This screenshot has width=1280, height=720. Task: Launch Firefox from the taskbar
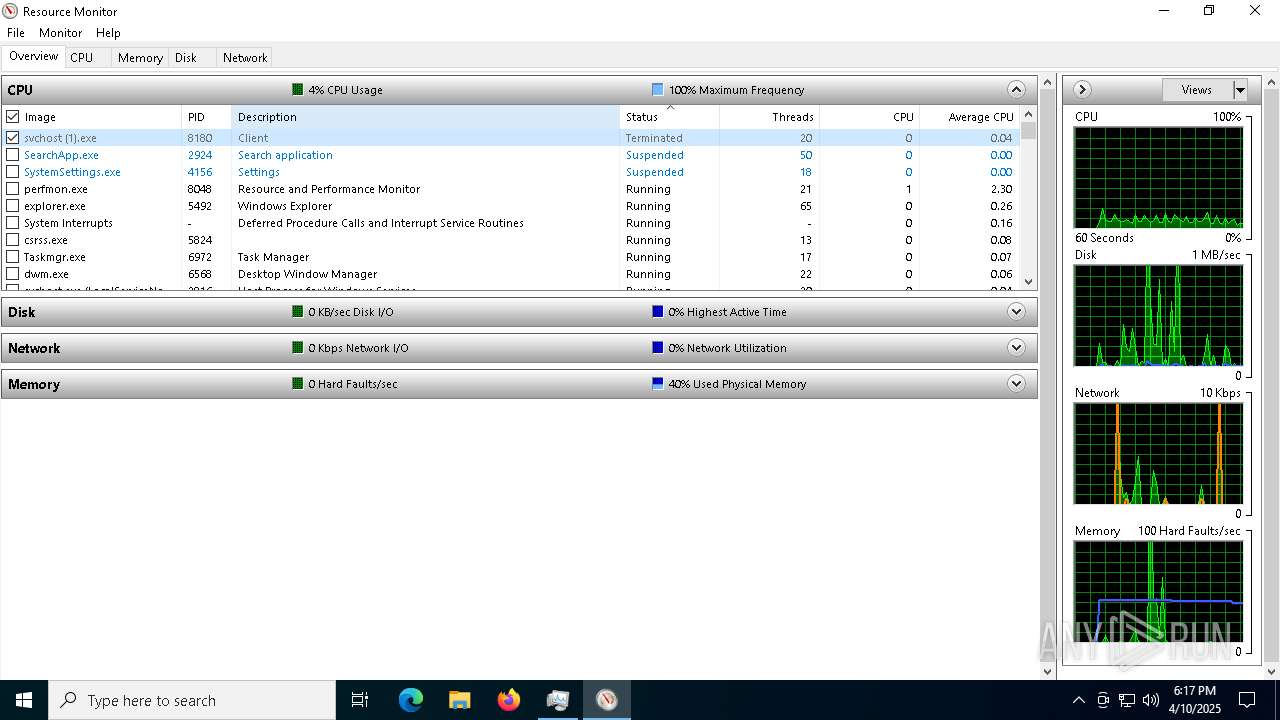click(x=509, y=700)
